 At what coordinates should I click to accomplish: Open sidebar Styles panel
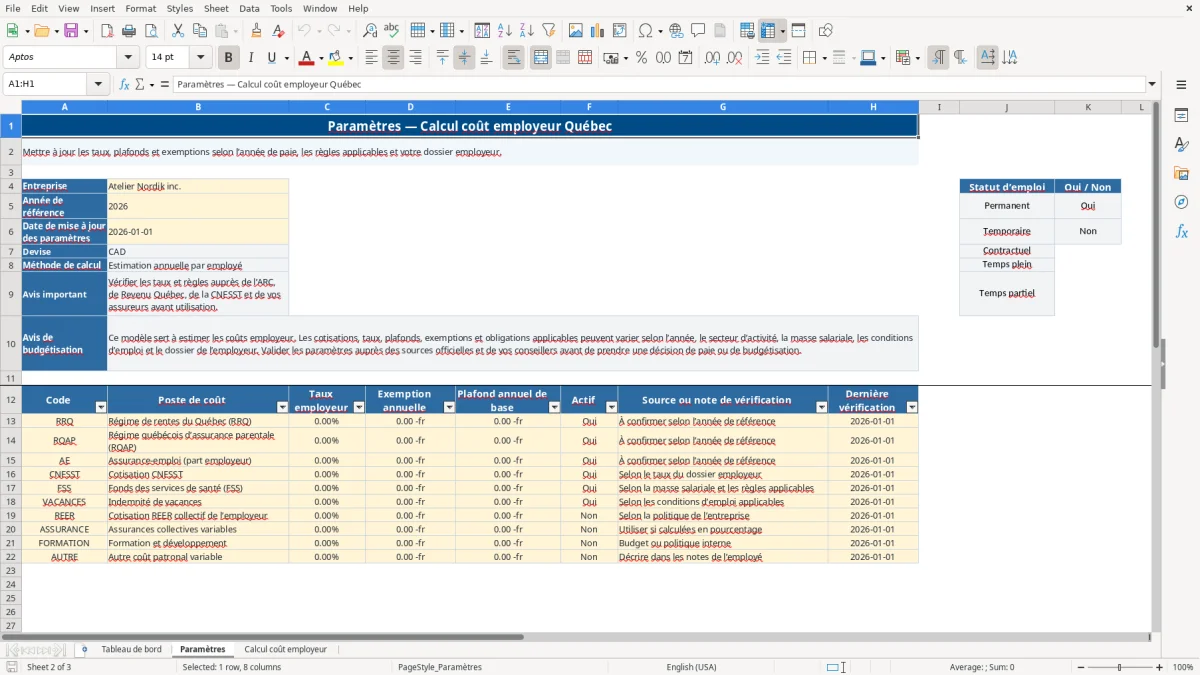pos(1181,145)
